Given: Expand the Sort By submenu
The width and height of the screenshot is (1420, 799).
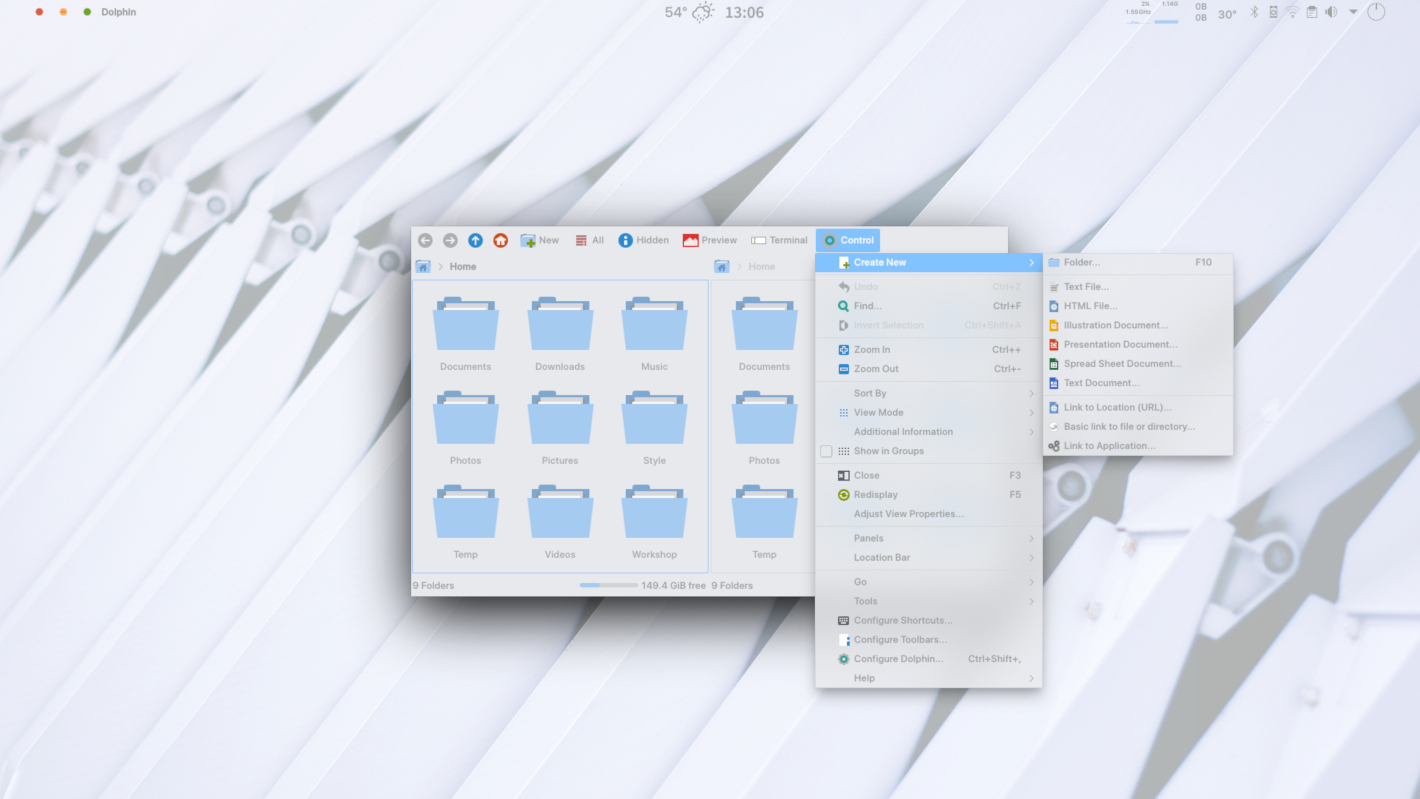Looking at the screenshot, I should 928,393.
